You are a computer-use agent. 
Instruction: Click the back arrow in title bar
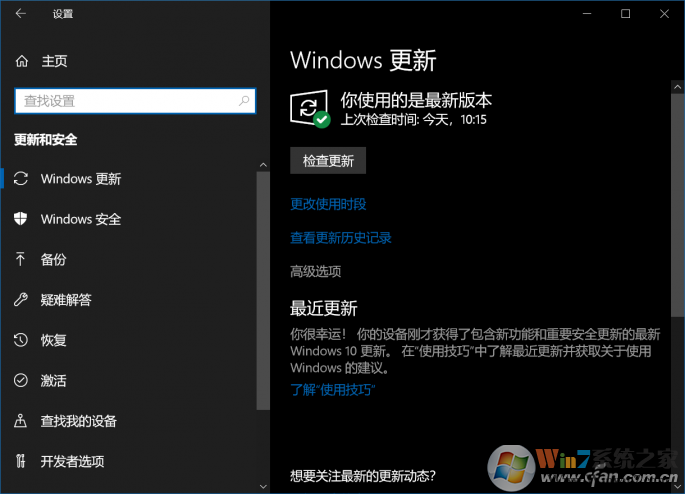pyautogui.click(x=21, y=14)
